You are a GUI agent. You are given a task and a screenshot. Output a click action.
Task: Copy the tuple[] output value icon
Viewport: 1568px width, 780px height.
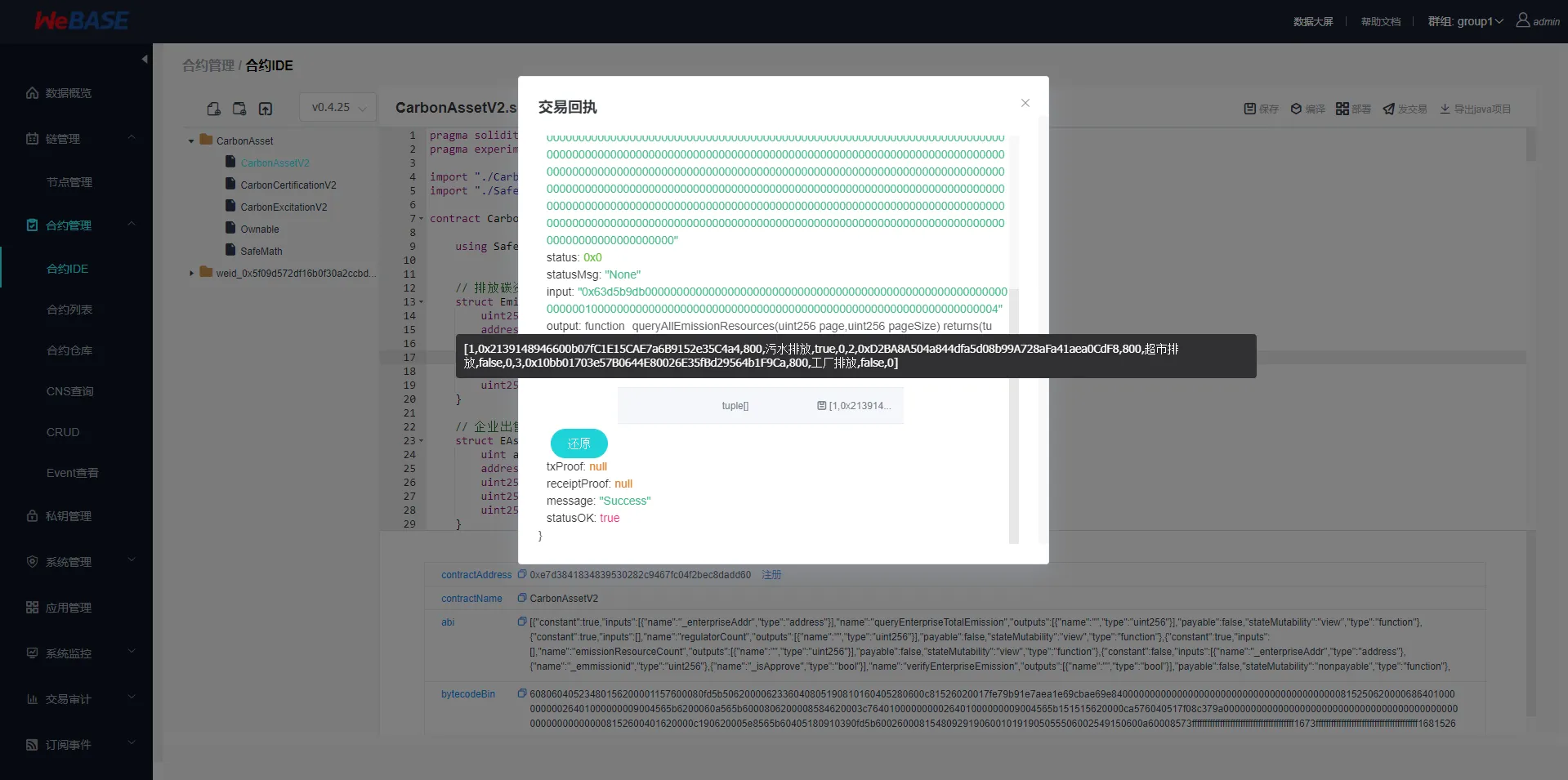point(821,406)
